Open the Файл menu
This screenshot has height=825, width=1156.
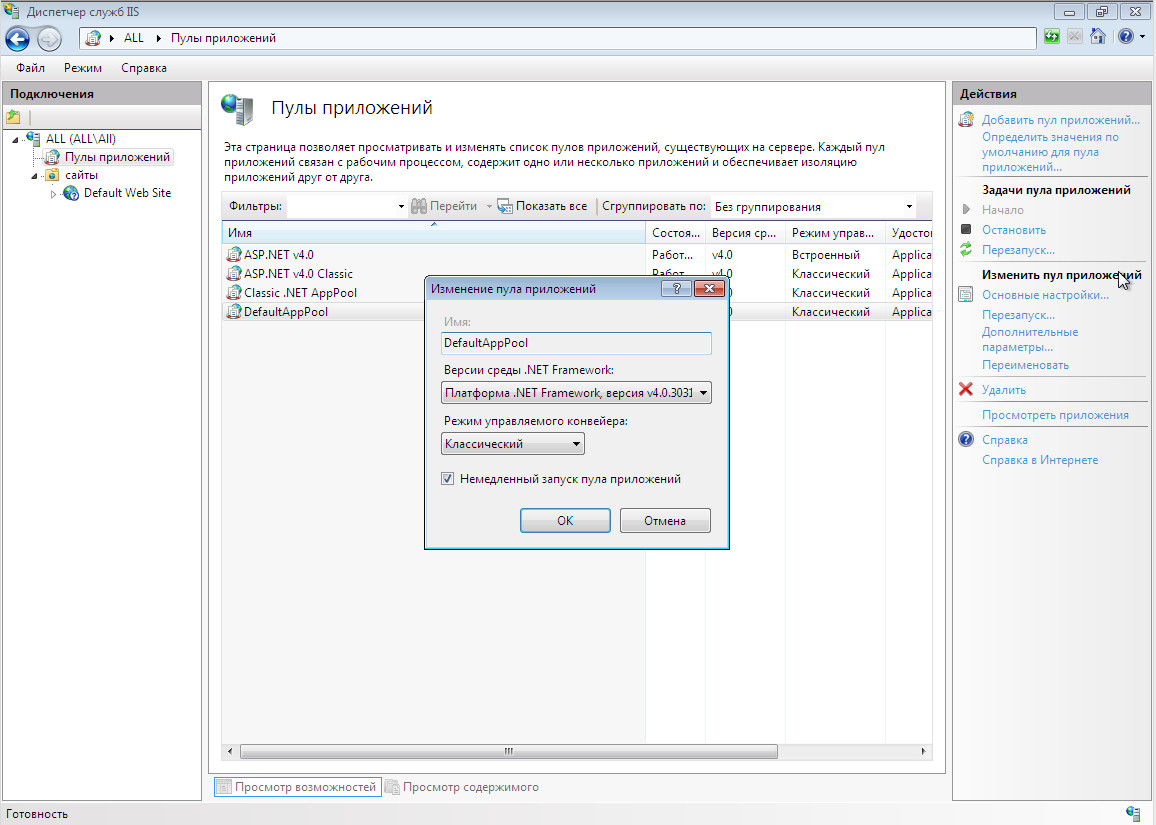(30, 68)
